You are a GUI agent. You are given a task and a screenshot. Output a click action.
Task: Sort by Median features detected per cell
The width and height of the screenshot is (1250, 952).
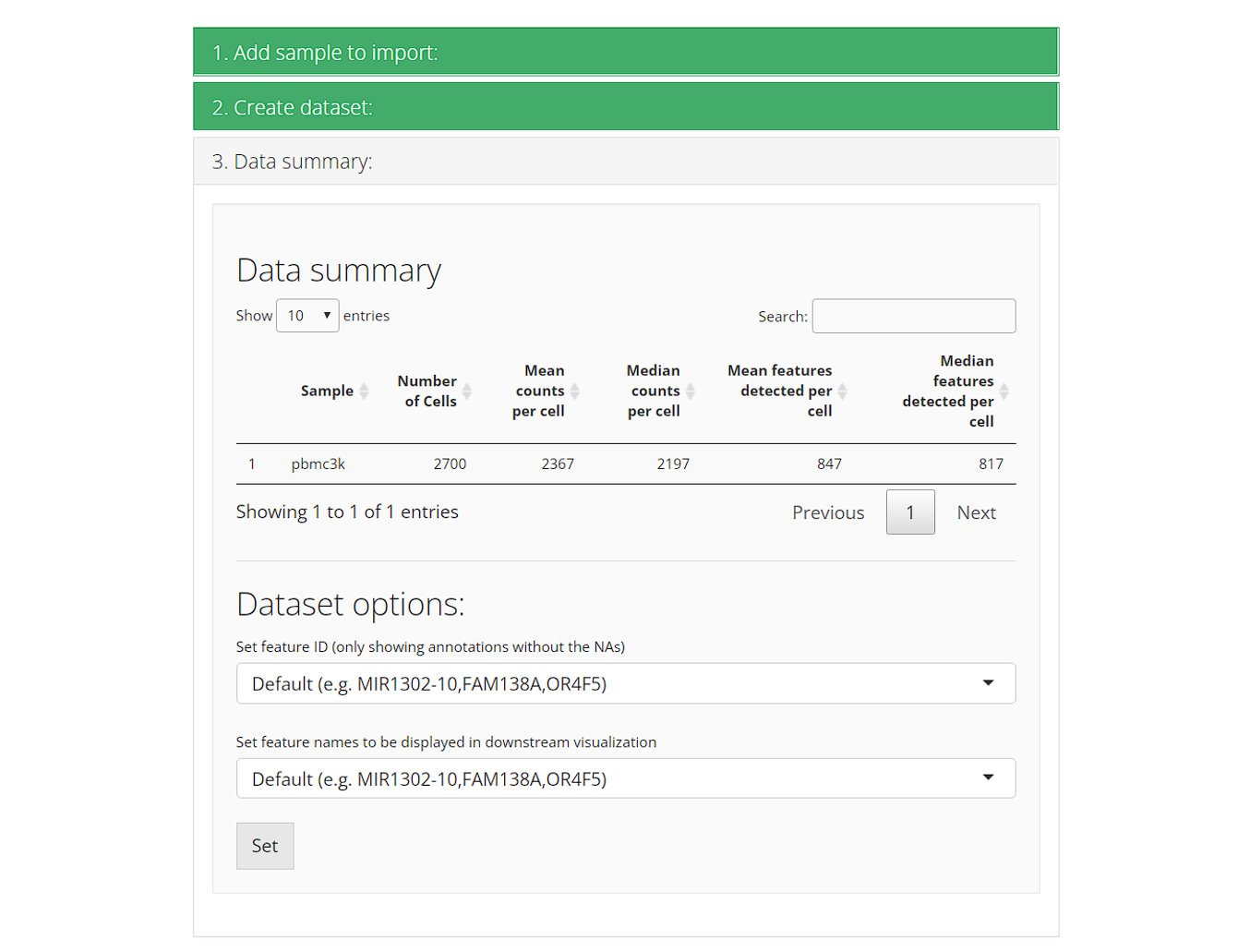tap(1004, 392)
